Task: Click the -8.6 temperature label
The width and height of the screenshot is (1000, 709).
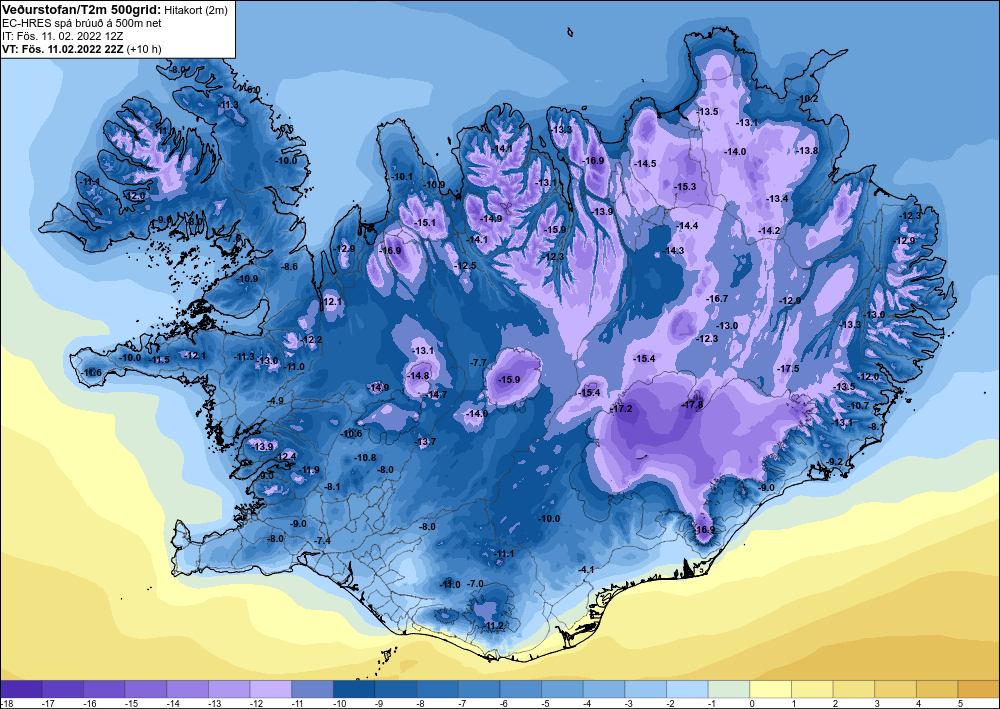Action: [290, 267]
